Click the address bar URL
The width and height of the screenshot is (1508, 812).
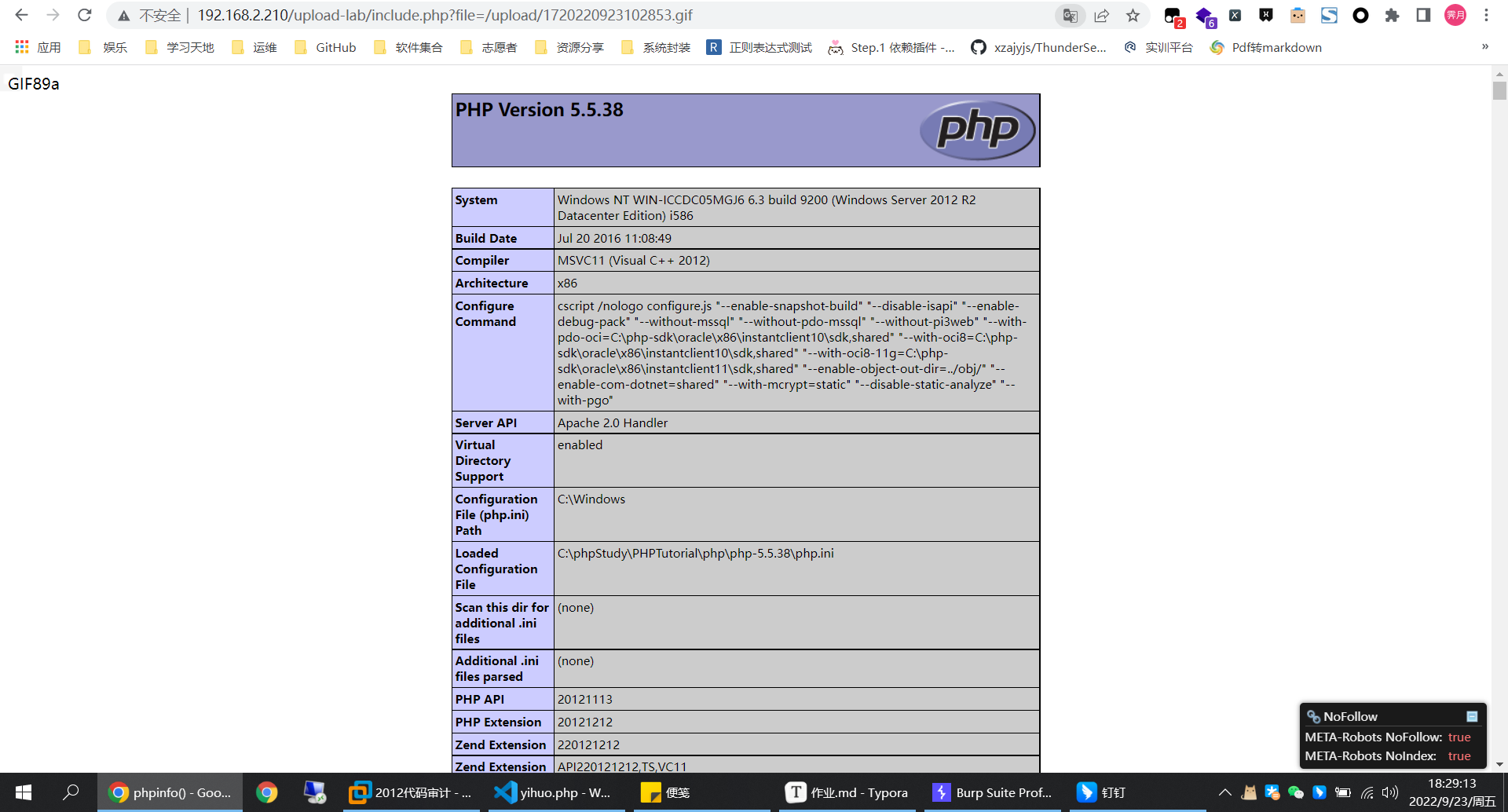pyautogui.click(x=445, y=16)
